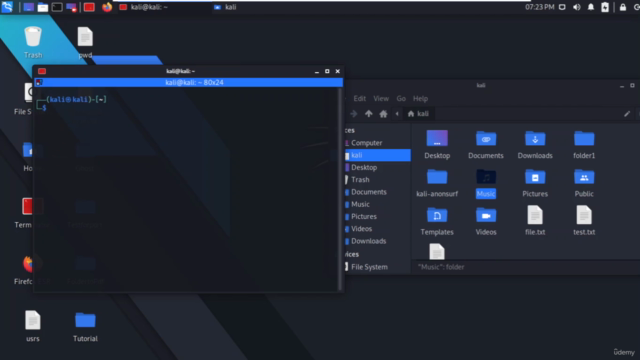Click the terminal scrollbar
This screenshot has width=640, height=360.
click(340, 189)
